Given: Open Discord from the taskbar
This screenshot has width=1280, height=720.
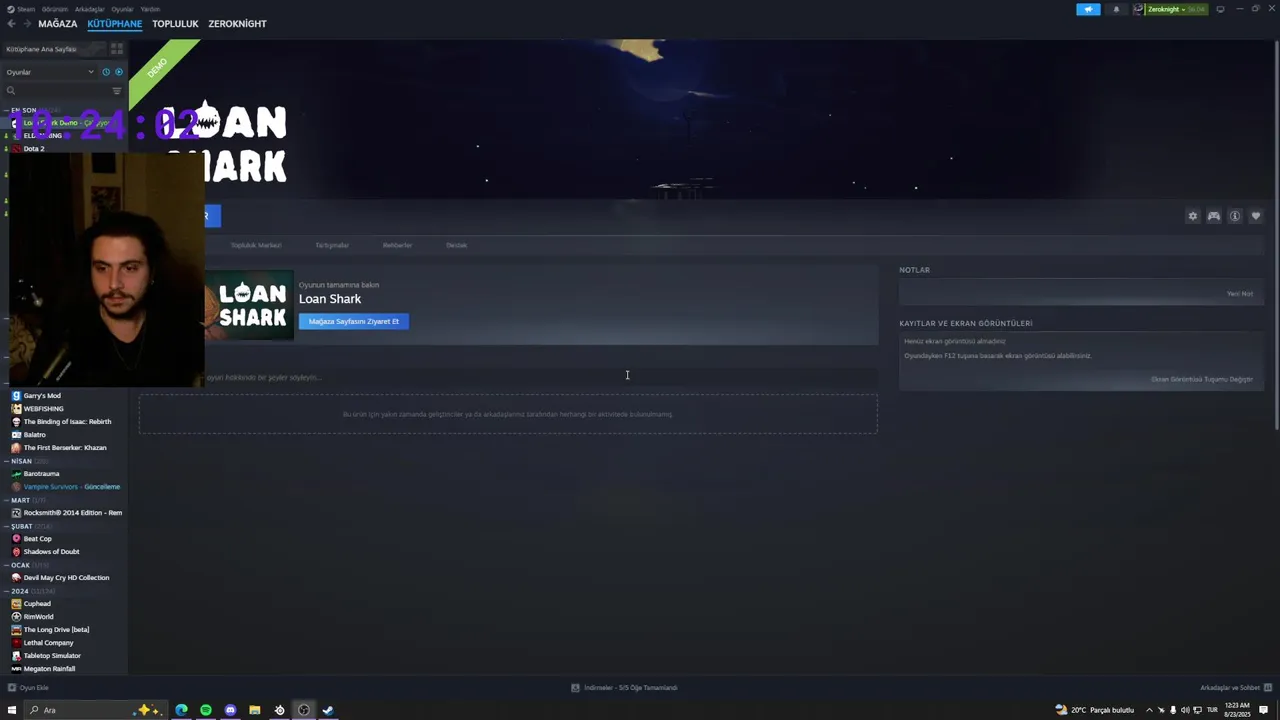Looking at the screenshot, I should (x=230, y=710).
